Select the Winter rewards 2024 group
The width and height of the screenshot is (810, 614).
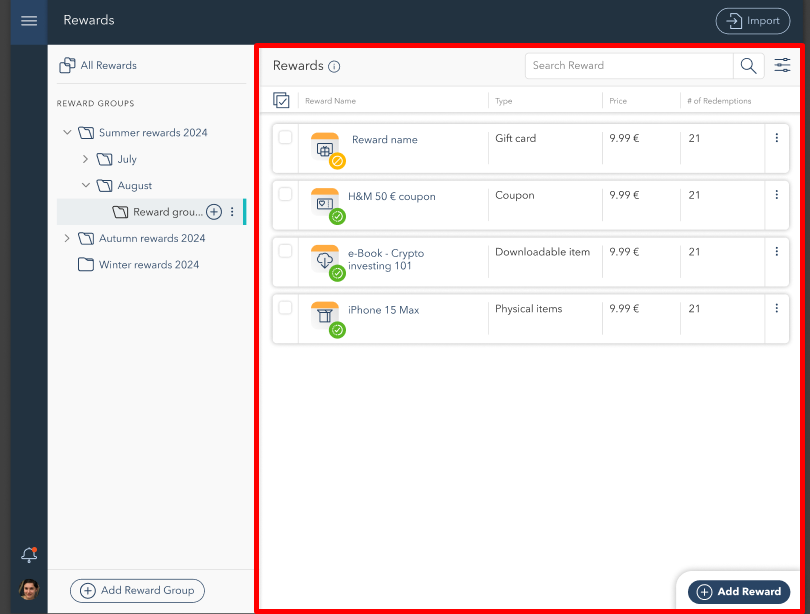(x=138, y=265)
